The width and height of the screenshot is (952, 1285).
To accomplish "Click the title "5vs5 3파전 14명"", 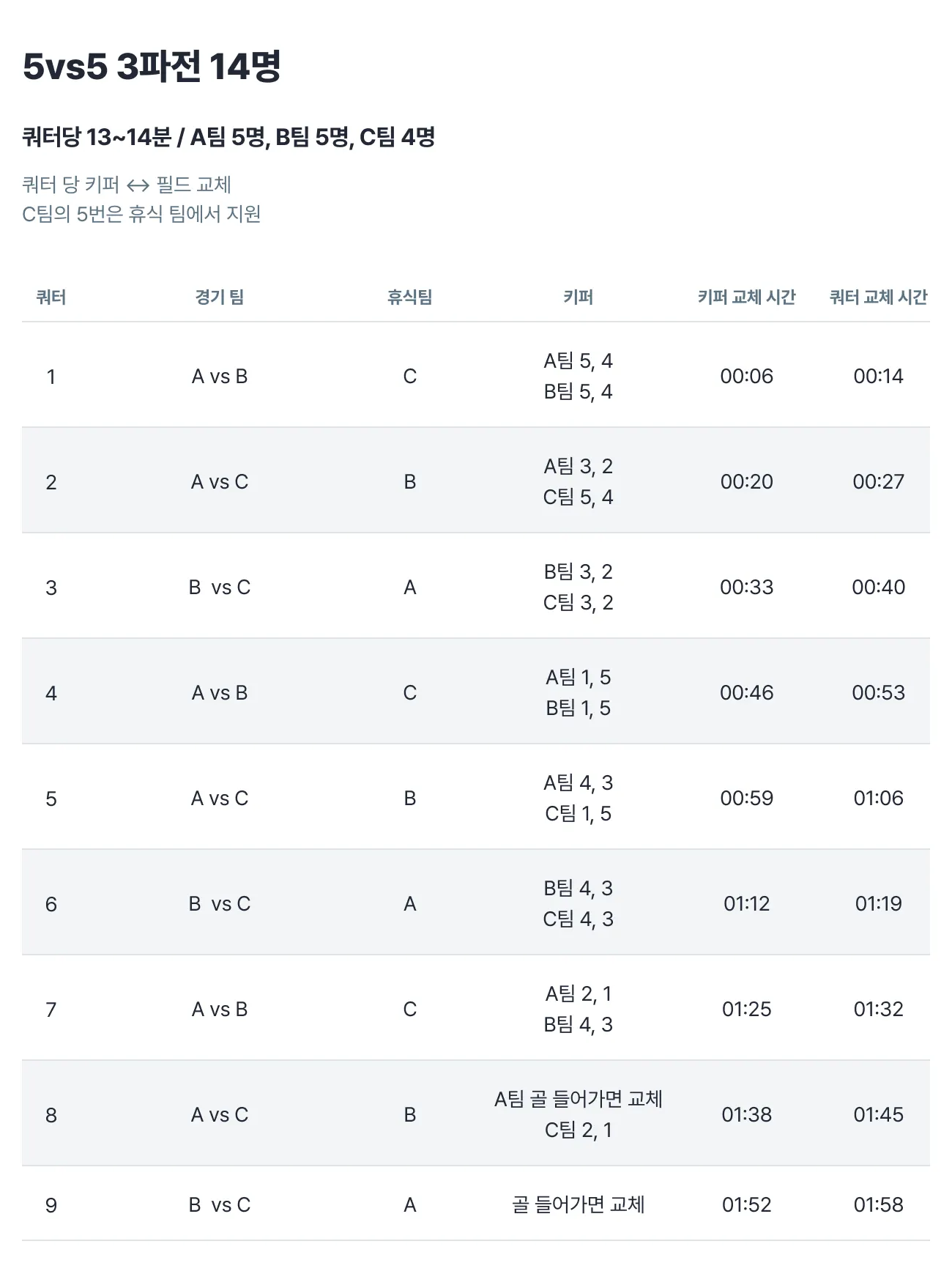I will 152,67.
